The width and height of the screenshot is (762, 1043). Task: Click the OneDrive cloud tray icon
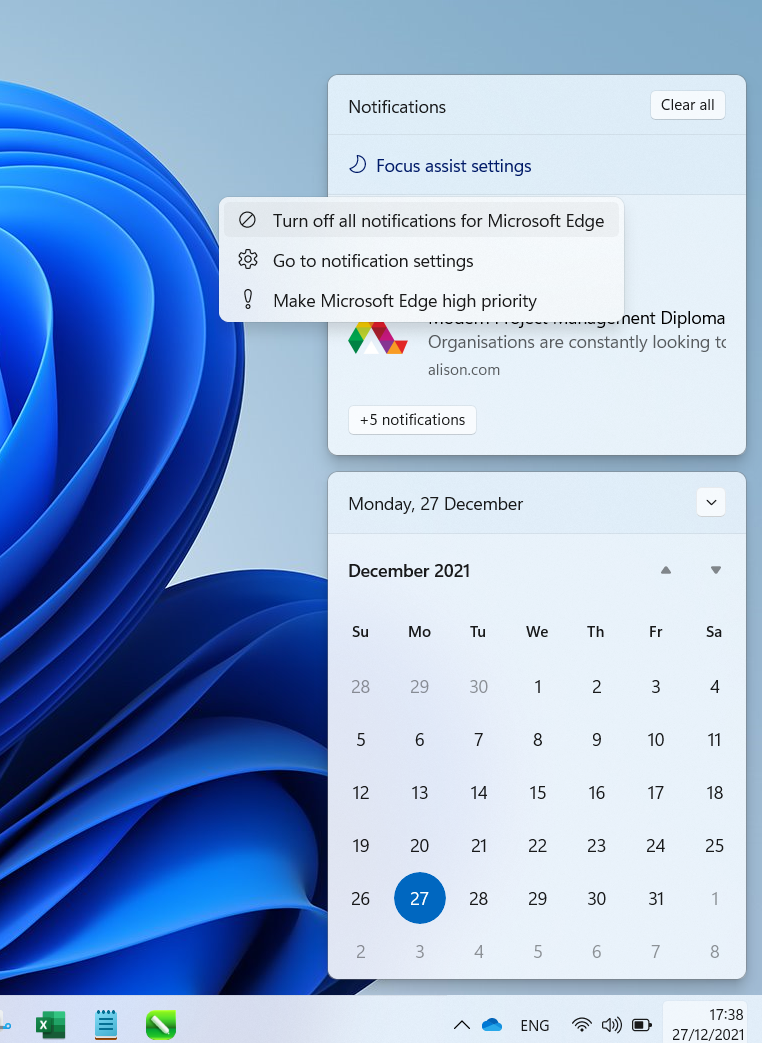491,1025
